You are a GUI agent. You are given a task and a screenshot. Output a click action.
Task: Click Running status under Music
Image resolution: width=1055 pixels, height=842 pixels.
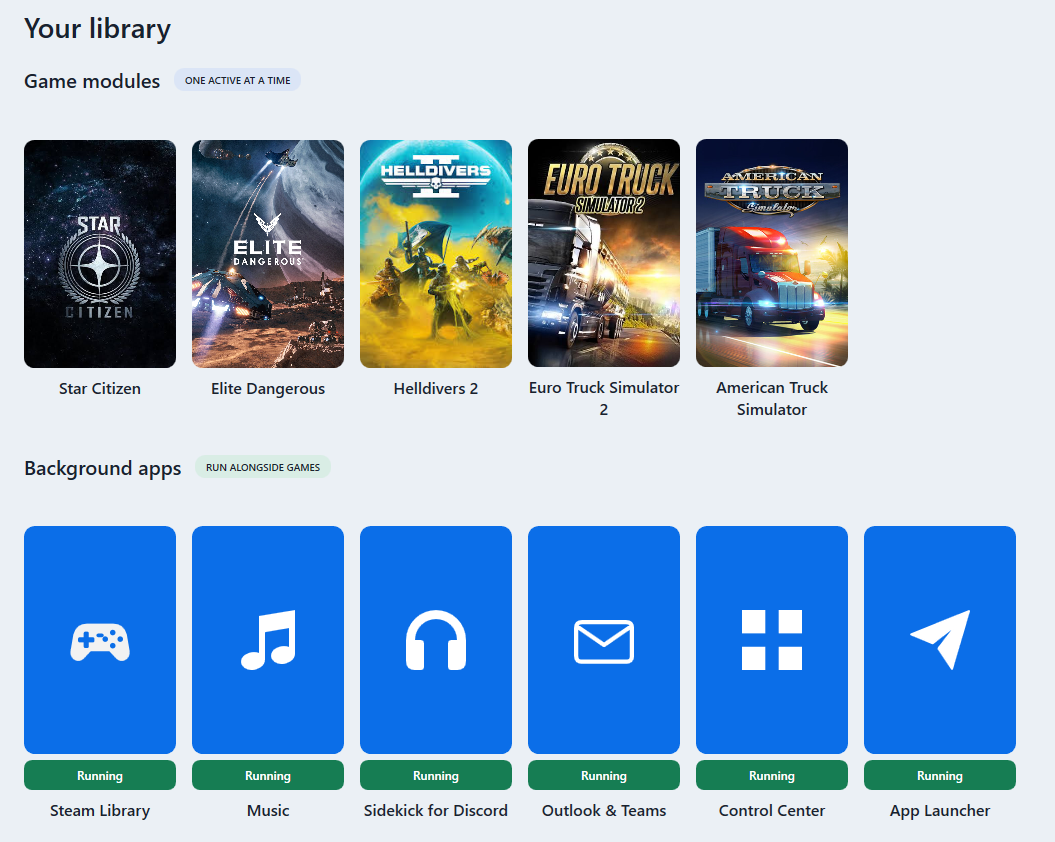coord(268,775)
